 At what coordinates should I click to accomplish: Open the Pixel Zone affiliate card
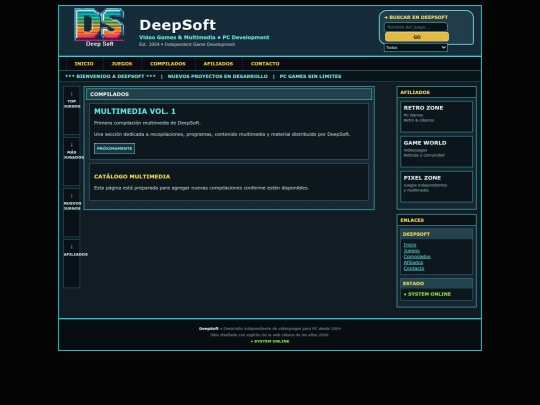[436, 187]
